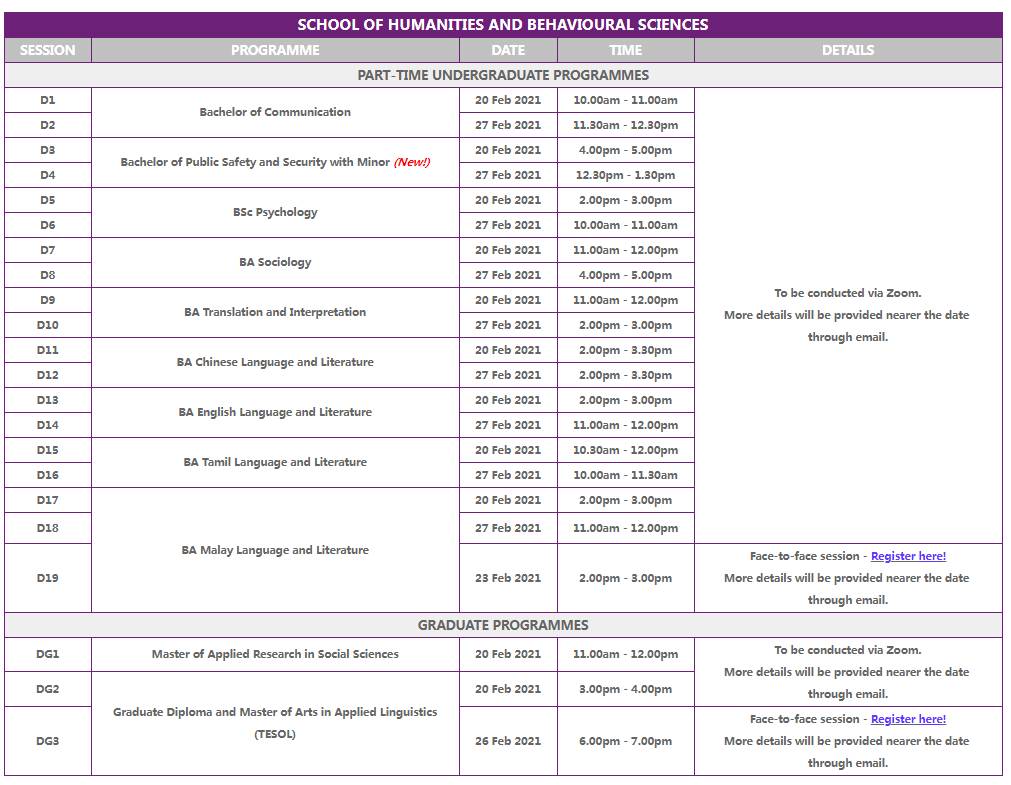Image resolution: width=1011 pixels, height=785 pixels.
Task: Click the SESSION column header
Action: 47,49
